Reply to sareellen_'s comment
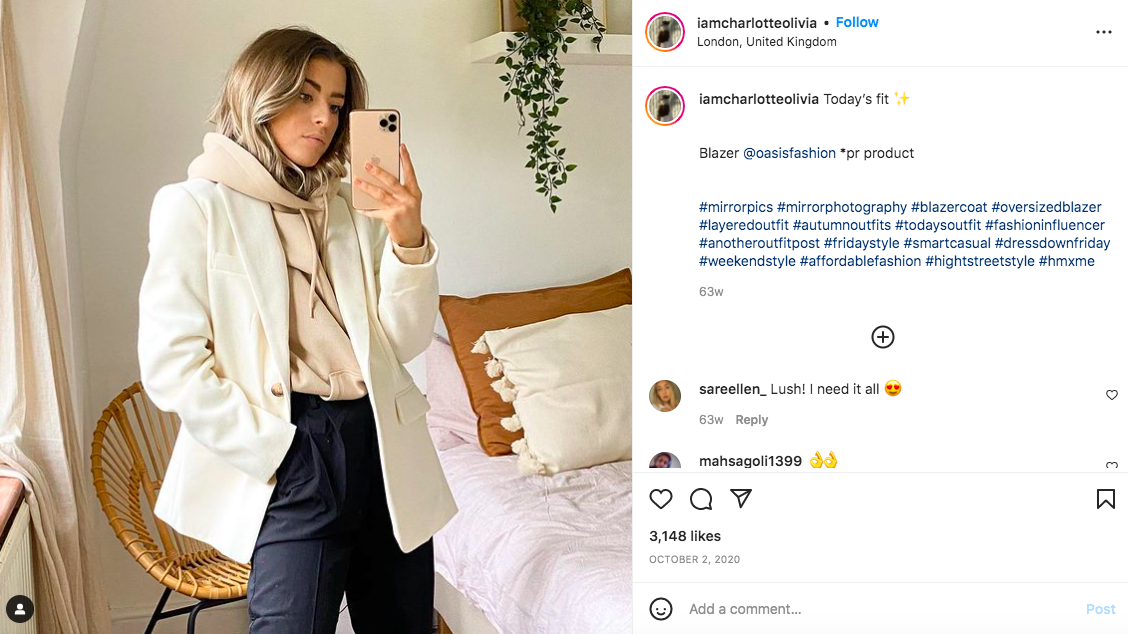The height and width of the screenshot is (634, 1128). (x=751, y=420)
